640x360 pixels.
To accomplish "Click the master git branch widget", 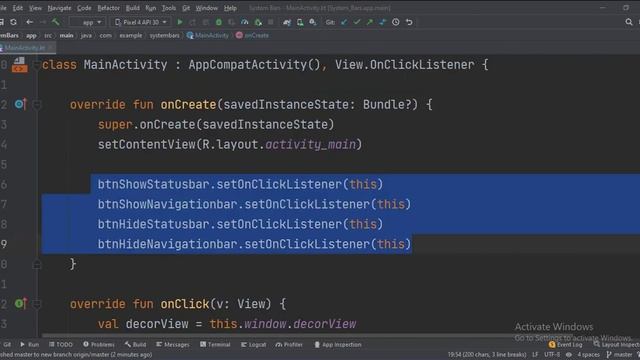I will pyautogui.click(x=620, y=355).
